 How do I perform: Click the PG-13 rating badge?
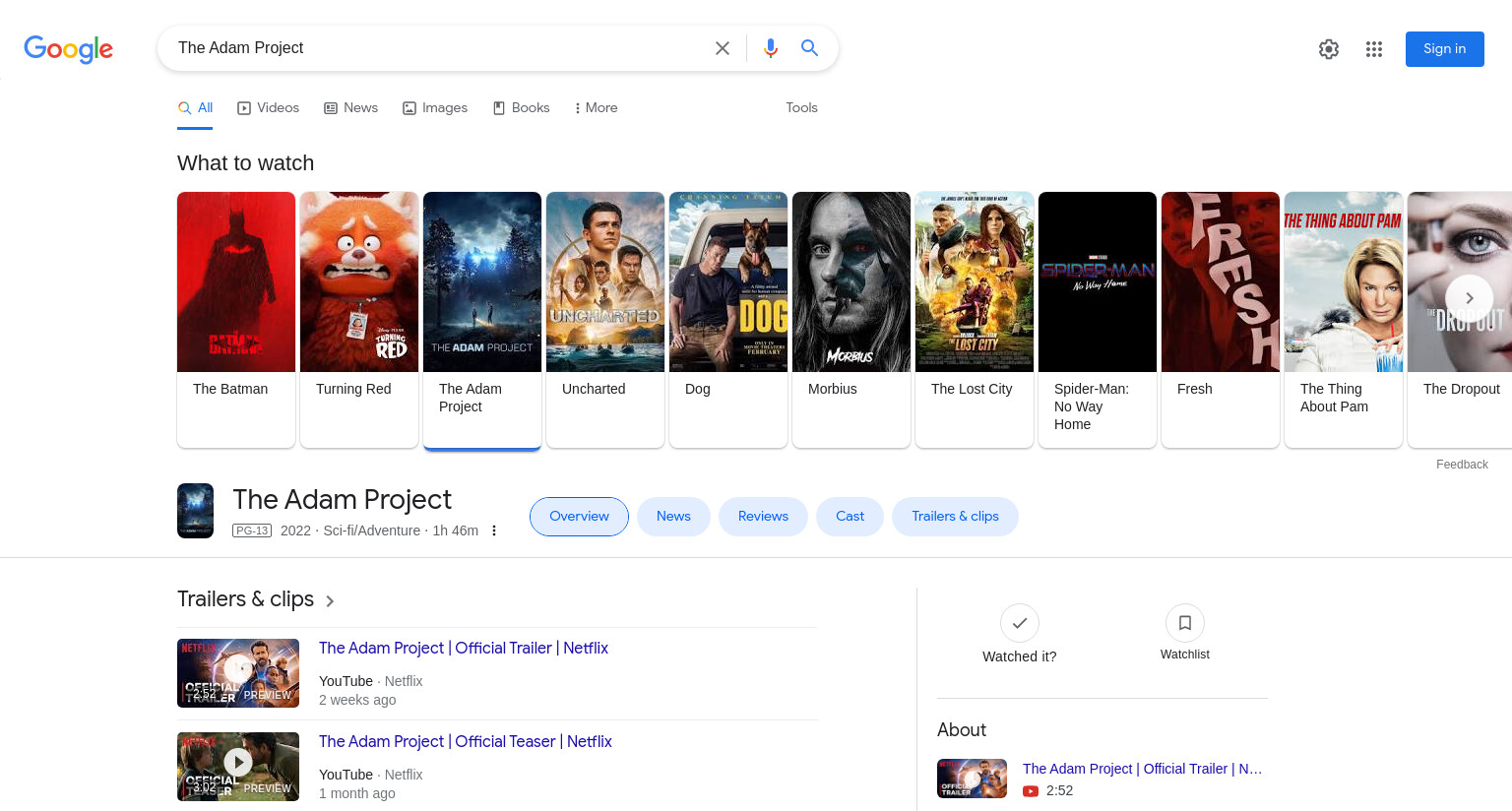click(x=252, y=530)
